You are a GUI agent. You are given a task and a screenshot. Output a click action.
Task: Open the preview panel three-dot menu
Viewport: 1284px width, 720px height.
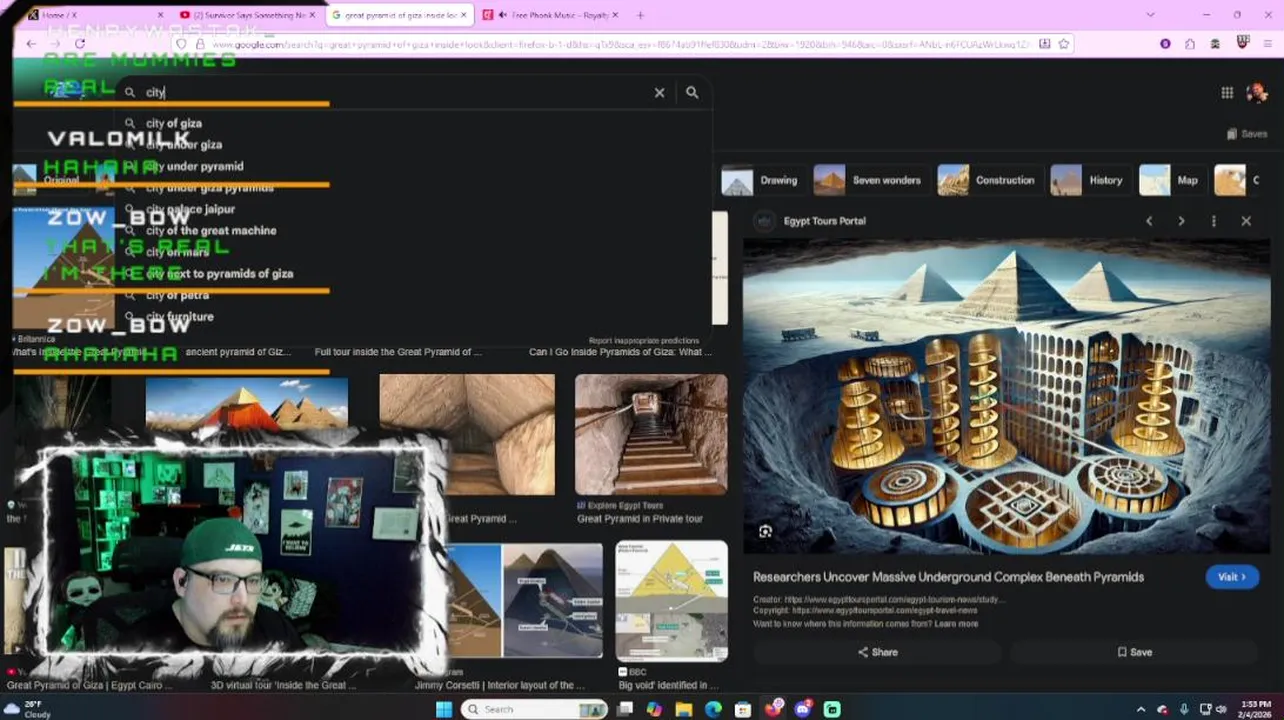click(x=1214, y=221)
